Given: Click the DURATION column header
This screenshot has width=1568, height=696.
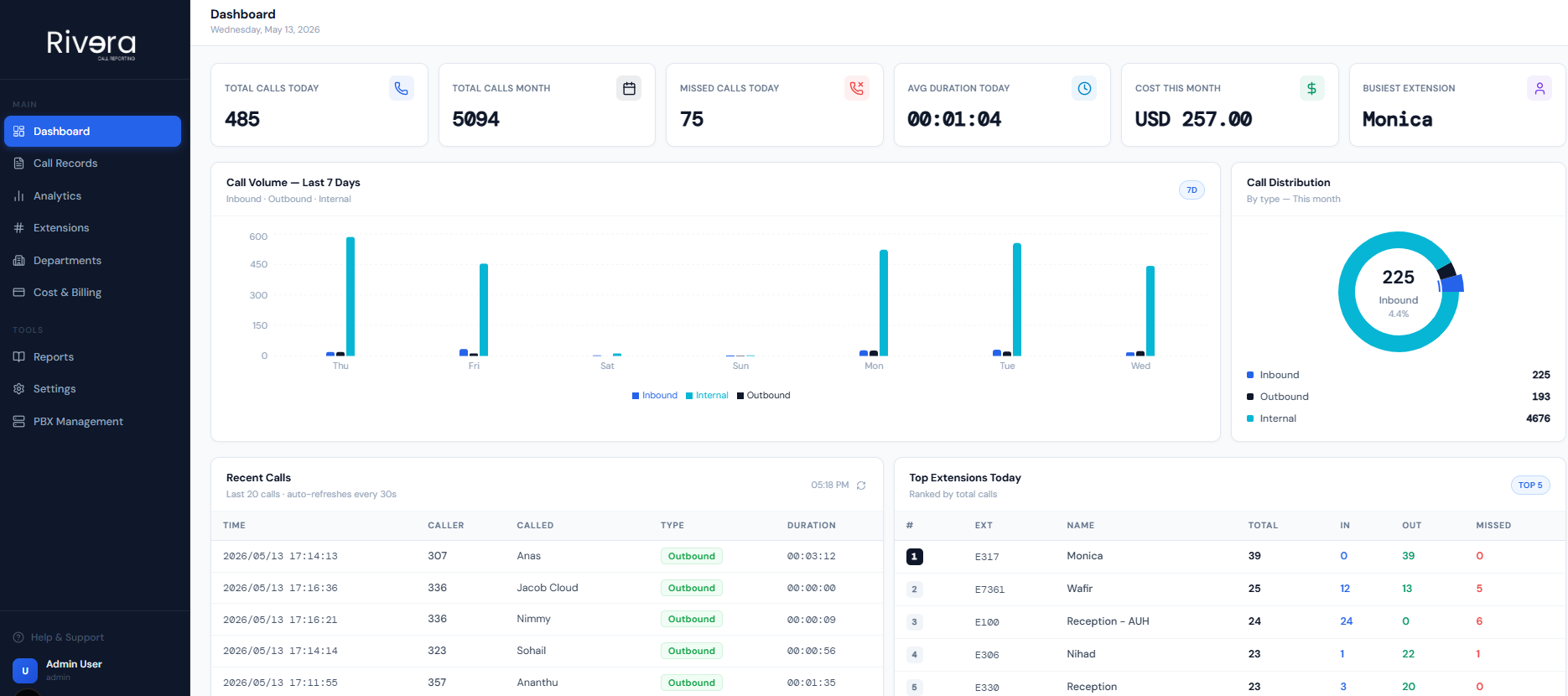Looking at the screenshot, I should [811, 526].
